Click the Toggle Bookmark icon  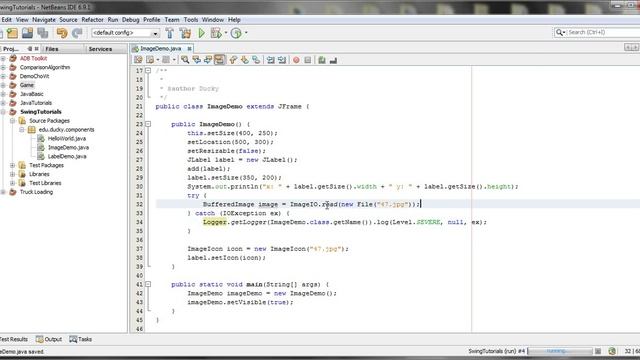coord(256,60)
